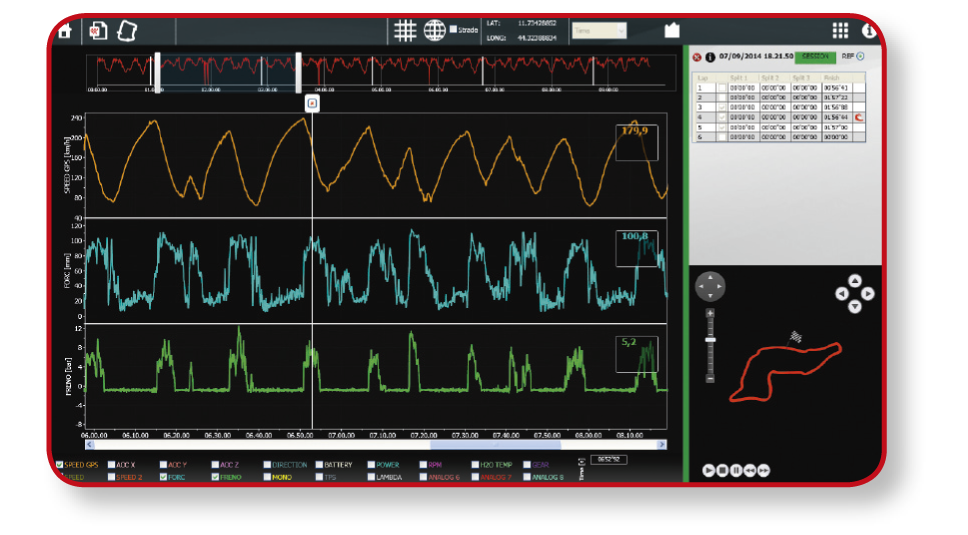Screen dimensions: 968x535
Task: Open the Time dropdown in the toolbar
Action: 599,30
